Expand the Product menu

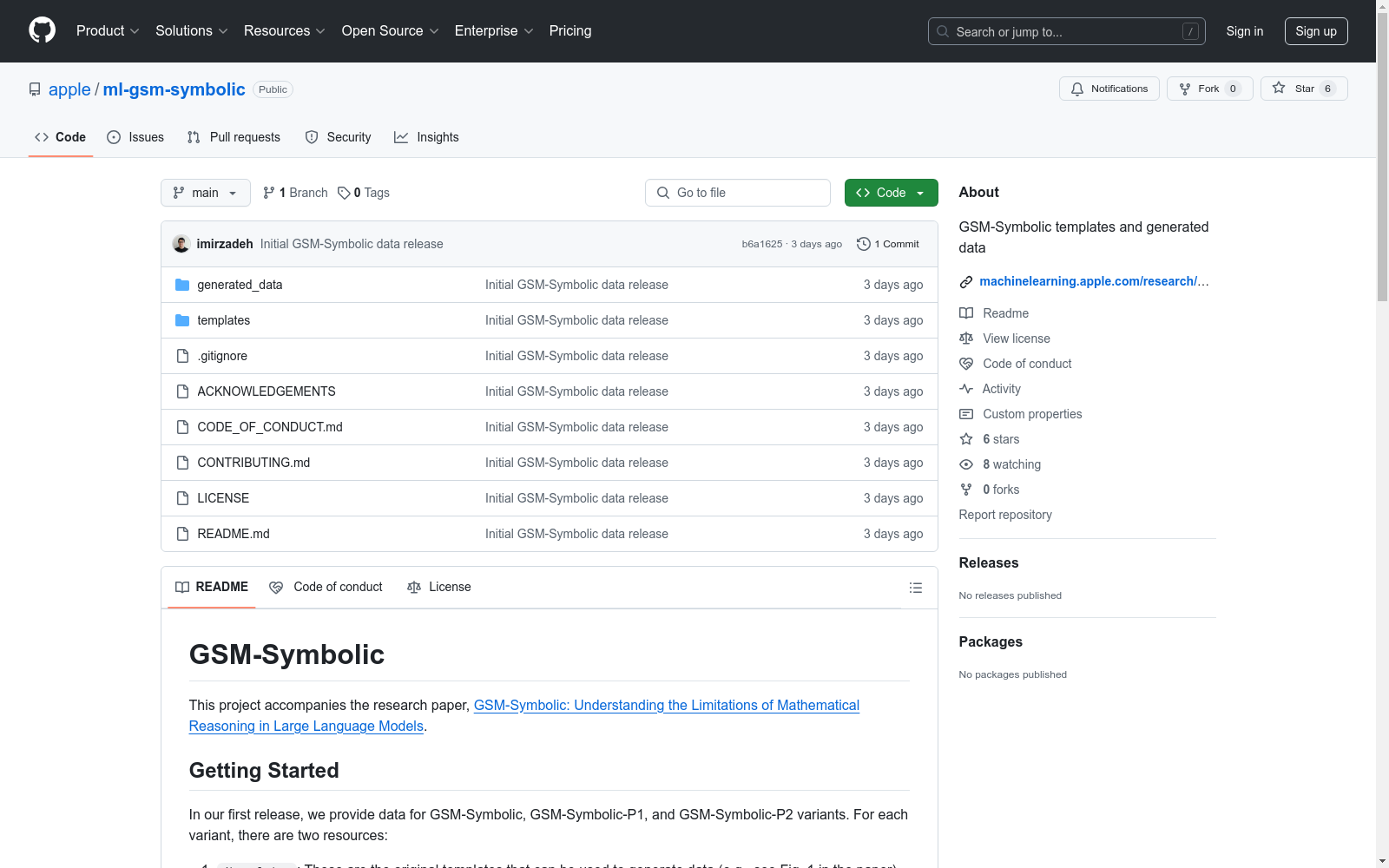click(x=108, y=30)
